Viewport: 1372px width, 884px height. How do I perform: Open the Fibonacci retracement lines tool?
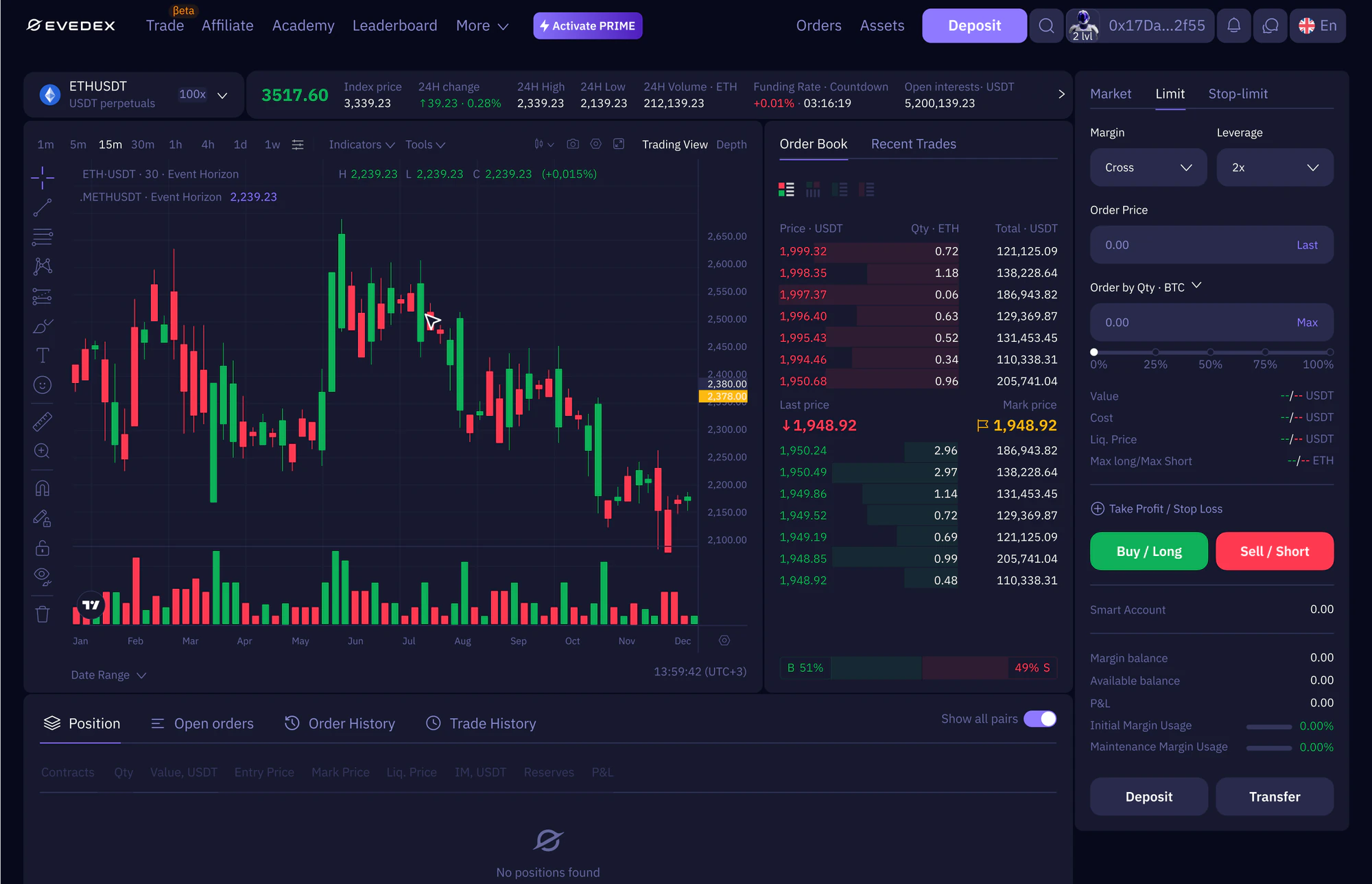click(43, 237)
